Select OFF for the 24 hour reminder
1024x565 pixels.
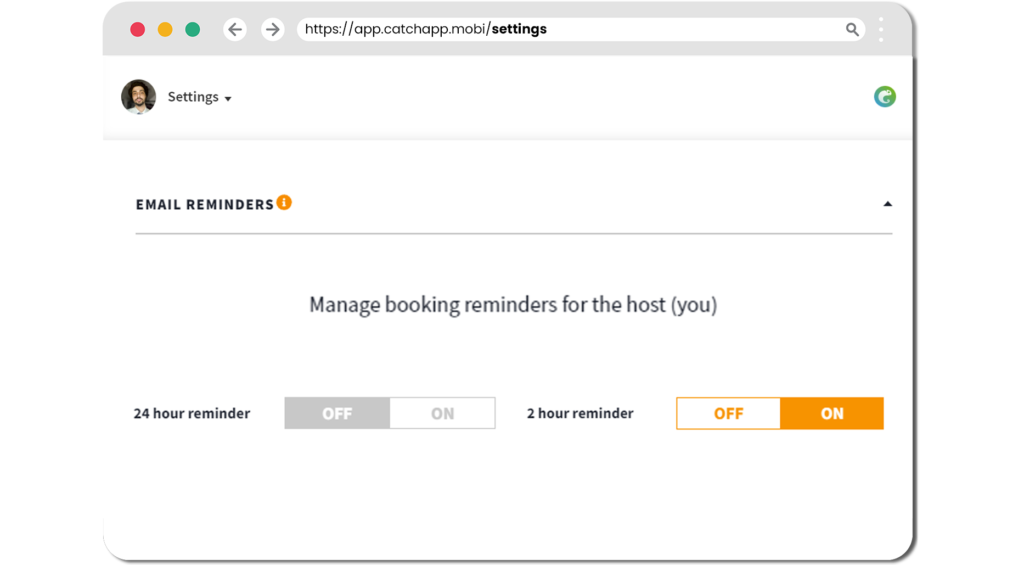337,413
